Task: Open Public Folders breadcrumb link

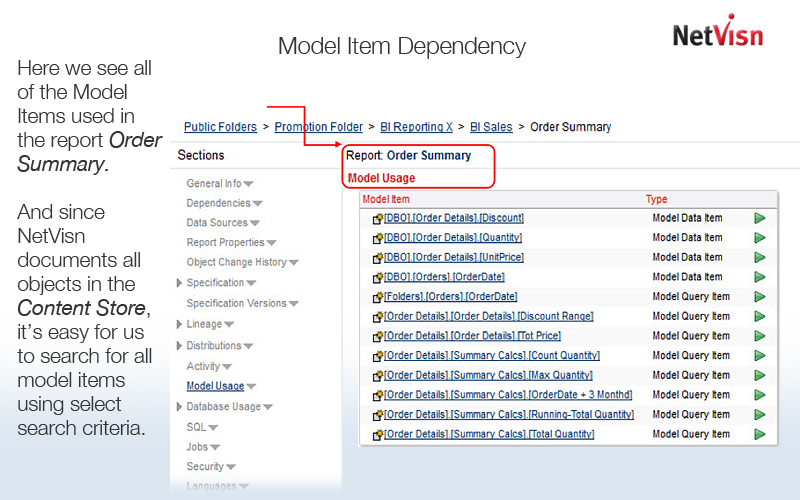Action: coord(220,127)
